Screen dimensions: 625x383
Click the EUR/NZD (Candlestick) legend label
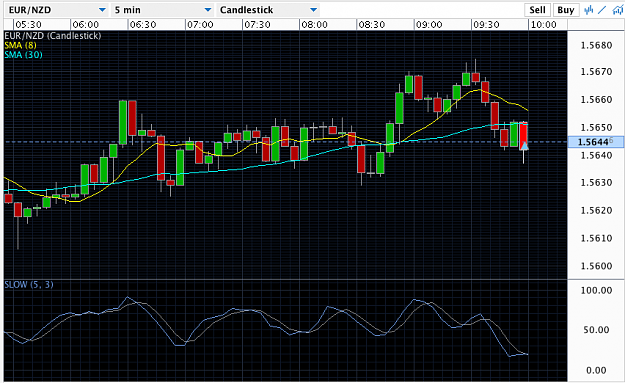[53, 35]
